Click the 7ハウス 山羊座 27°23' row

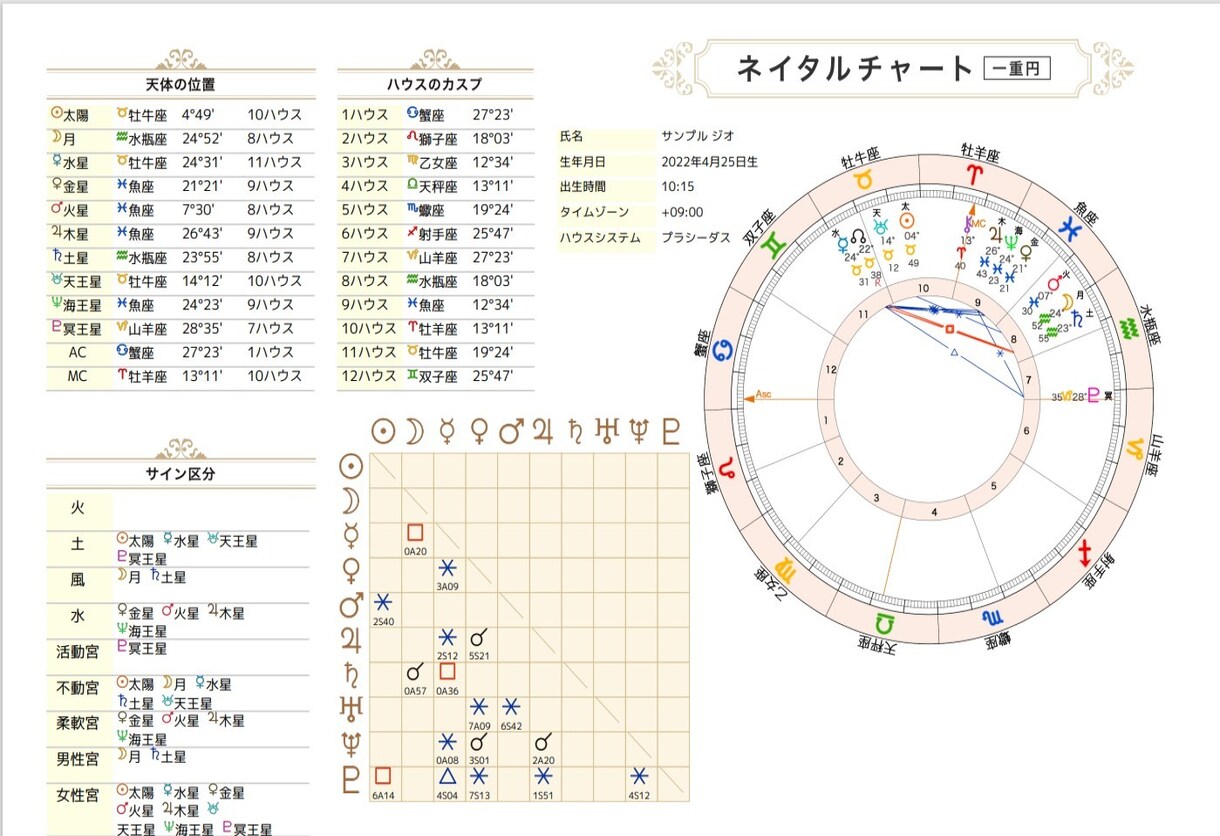(x=435, y=257)
